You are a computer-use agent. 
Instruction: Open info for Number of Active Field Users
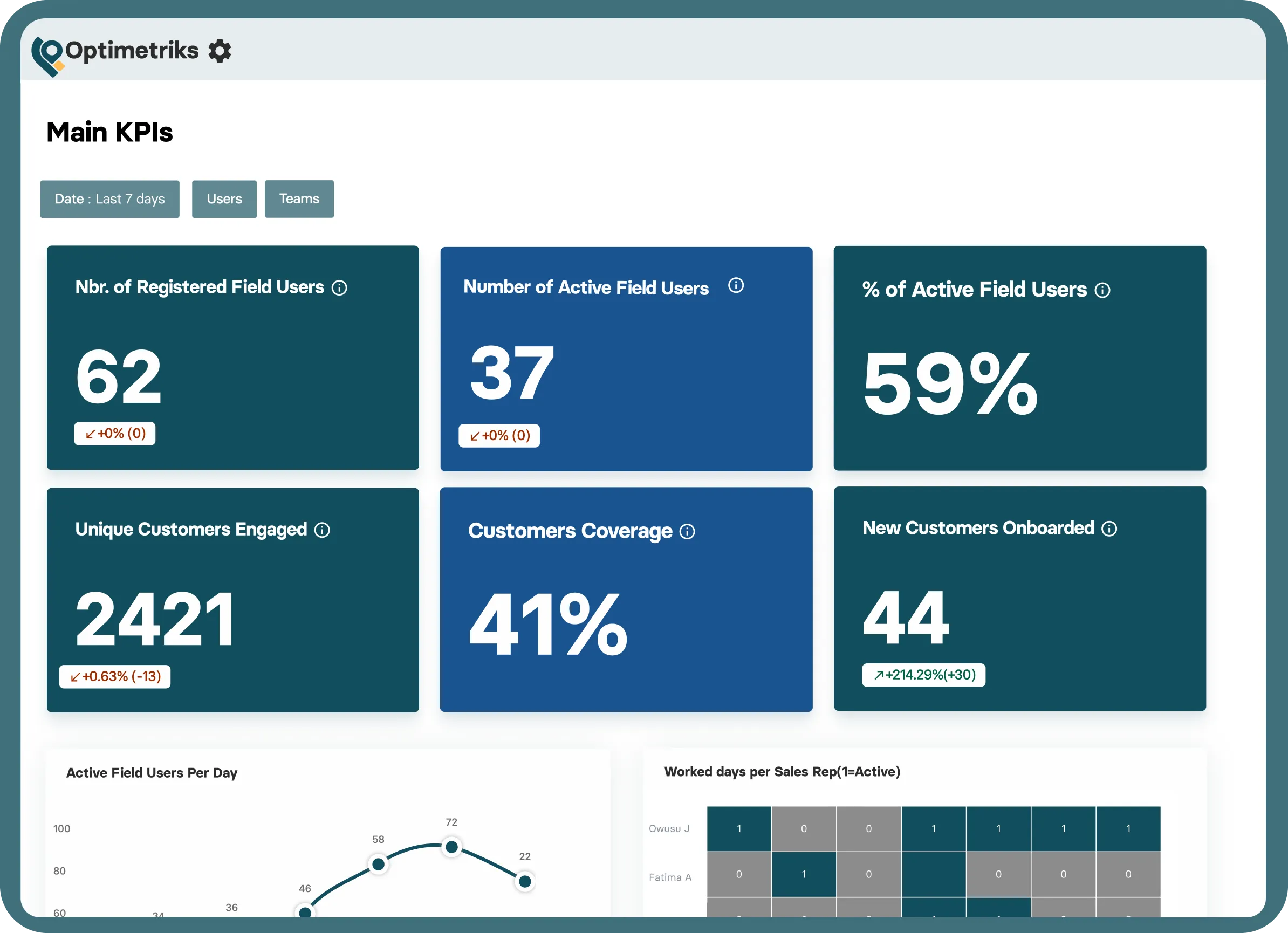(x=736, y=285)
